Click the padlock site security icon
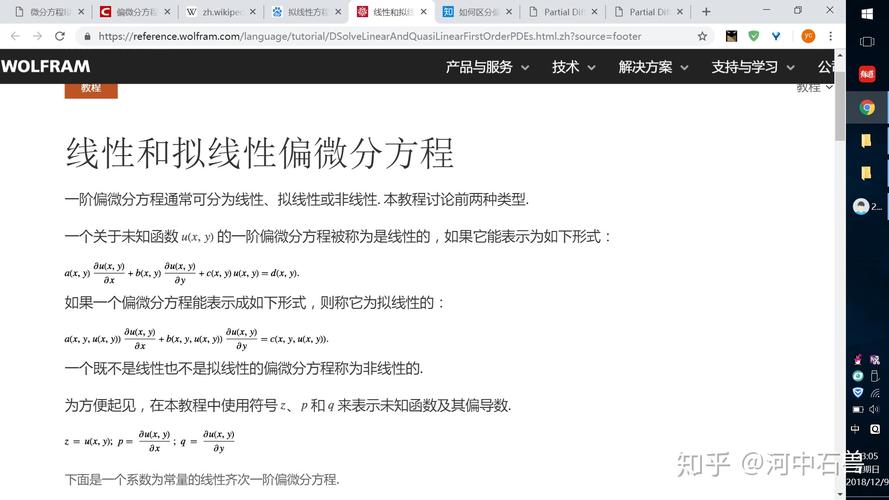 tap(87, 36)
